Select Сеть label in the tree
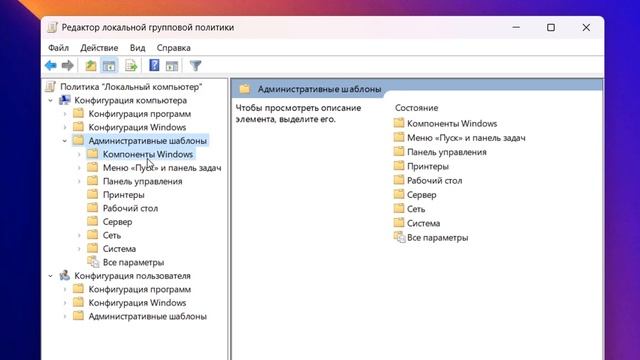Screen dimensions: 640x360 point(112,235)
